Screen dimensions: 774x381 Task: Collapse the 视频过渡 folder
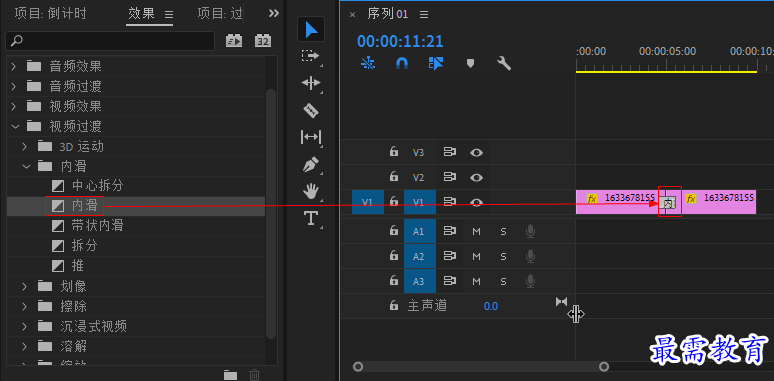(x=15, y=126)
